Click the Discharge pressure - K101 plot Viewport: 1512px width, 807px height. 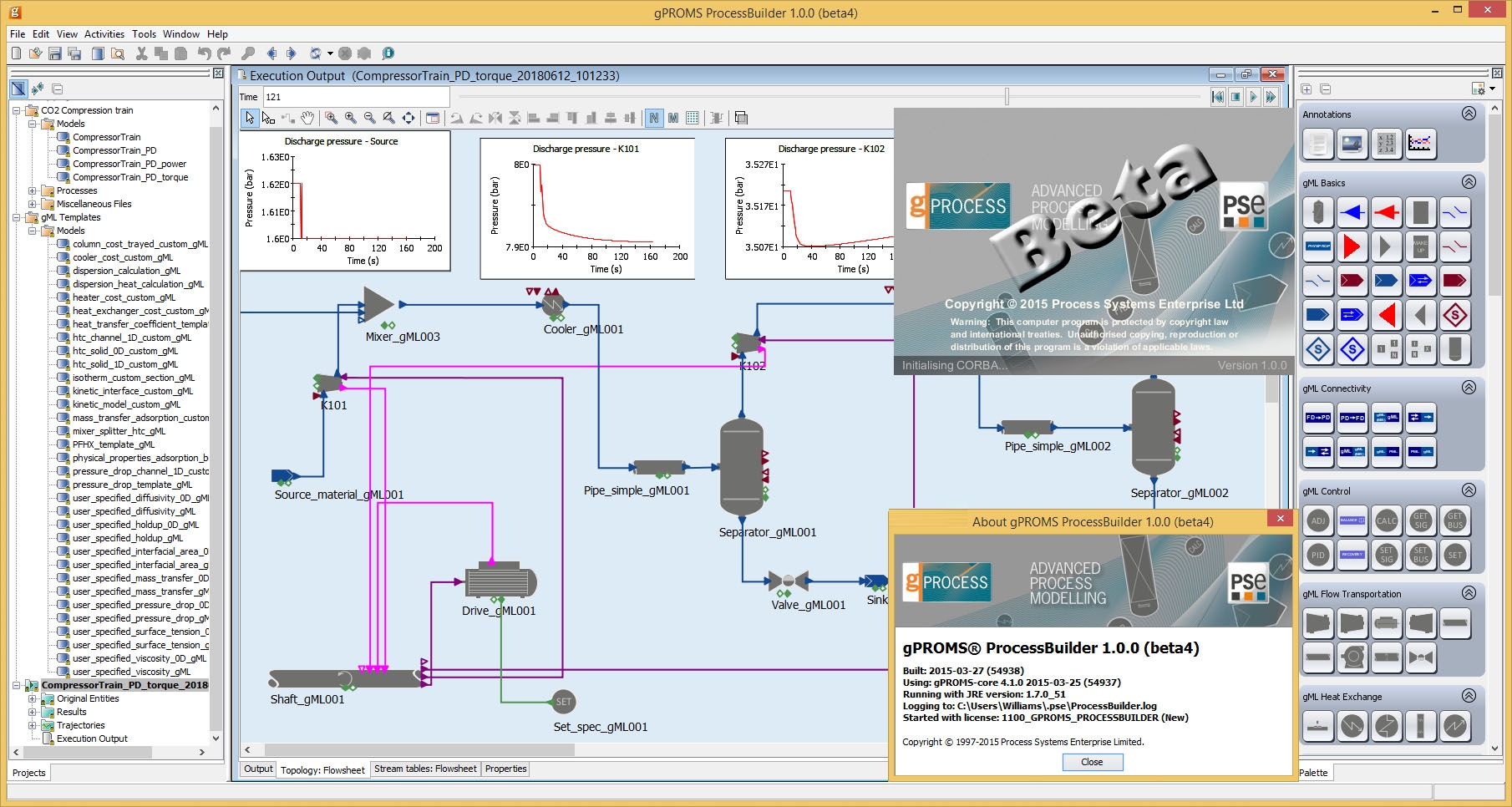pyautogui.click(x=587, y=208)
